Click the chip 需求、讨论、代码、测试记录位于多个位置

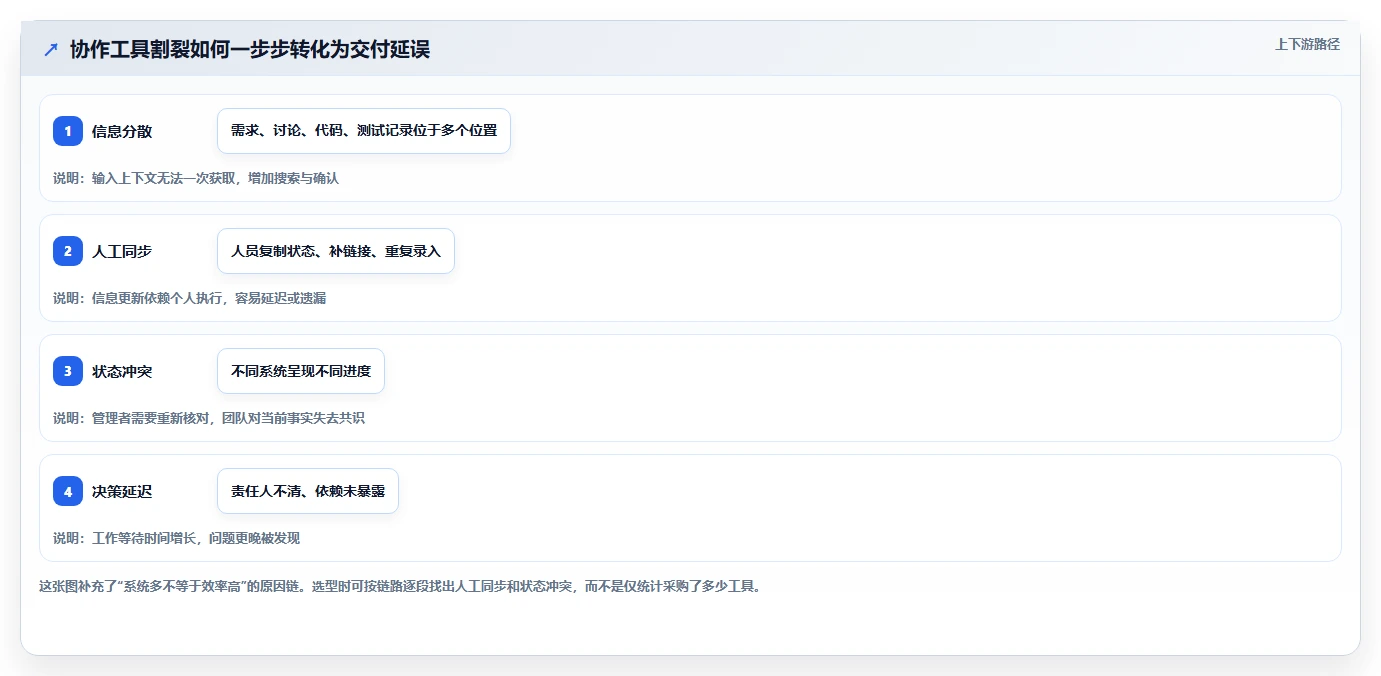364,131
